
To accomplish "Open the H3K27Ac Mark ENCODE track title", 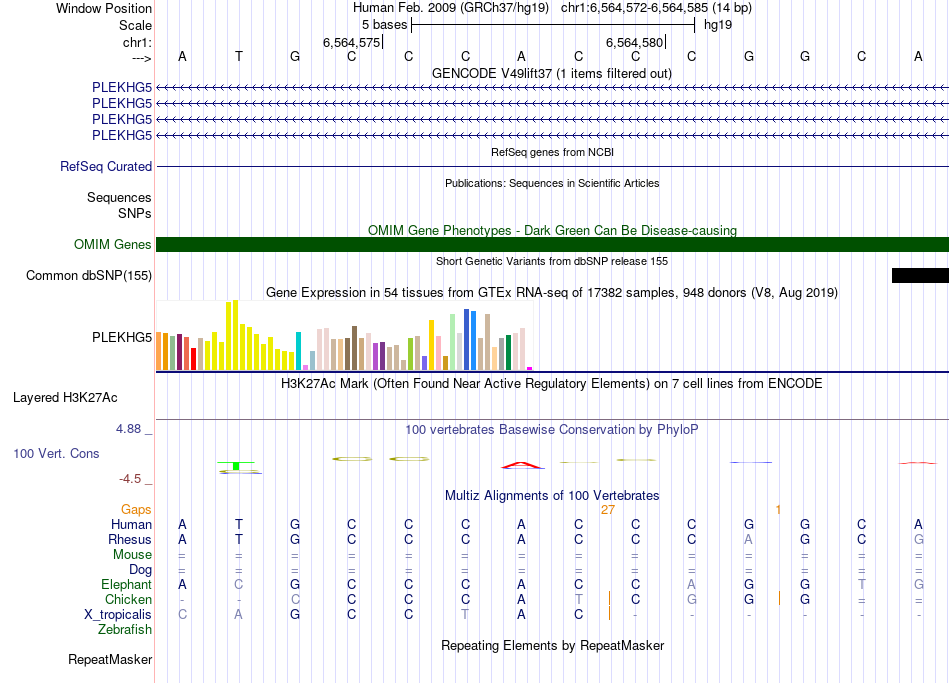I will (552, 384).
